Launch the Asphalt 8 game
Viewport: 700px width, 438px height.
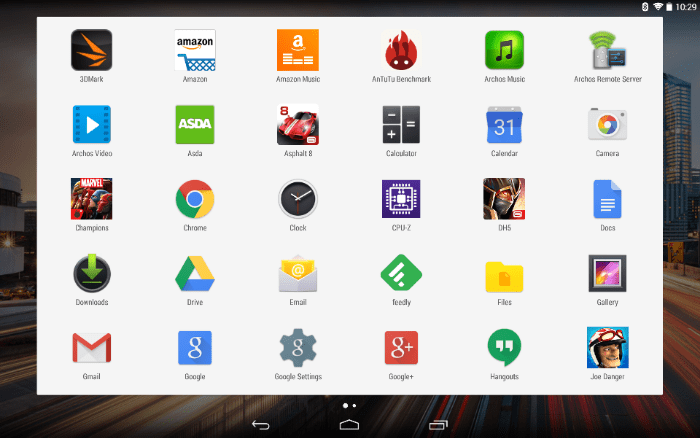(298, 125)
